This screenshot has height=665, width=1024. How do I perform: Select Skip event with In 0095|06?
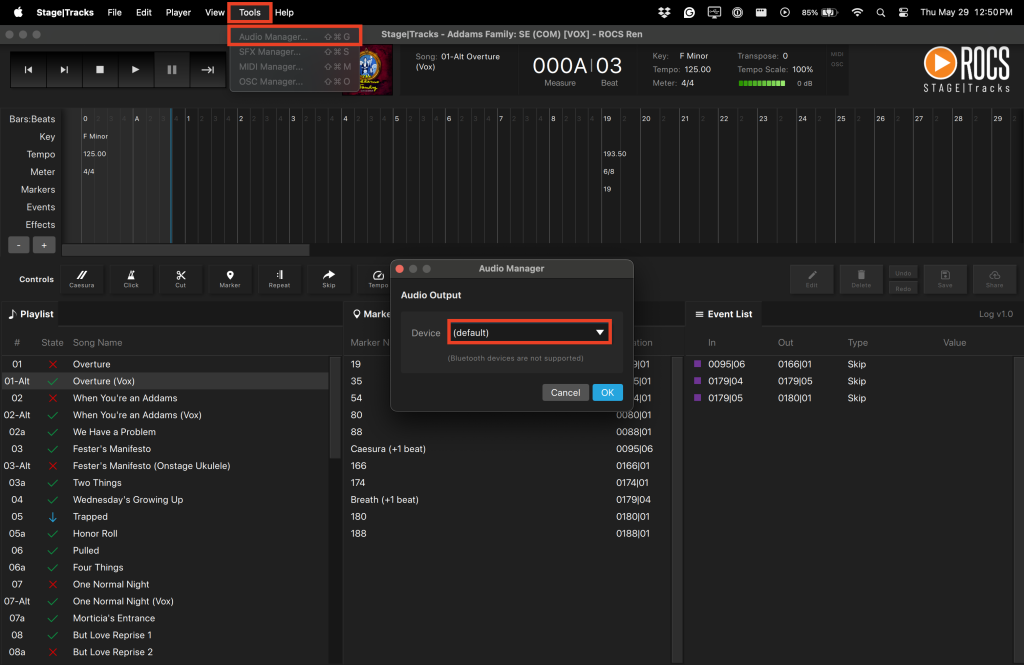point(850,364)
